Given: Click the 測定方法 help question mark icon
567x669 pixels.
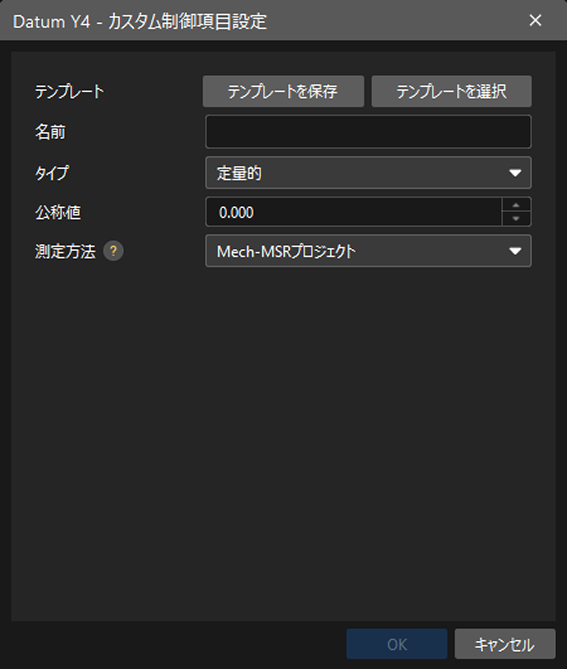Looking at the screenshot, I should pyautogui.click(x=113, y=251).
